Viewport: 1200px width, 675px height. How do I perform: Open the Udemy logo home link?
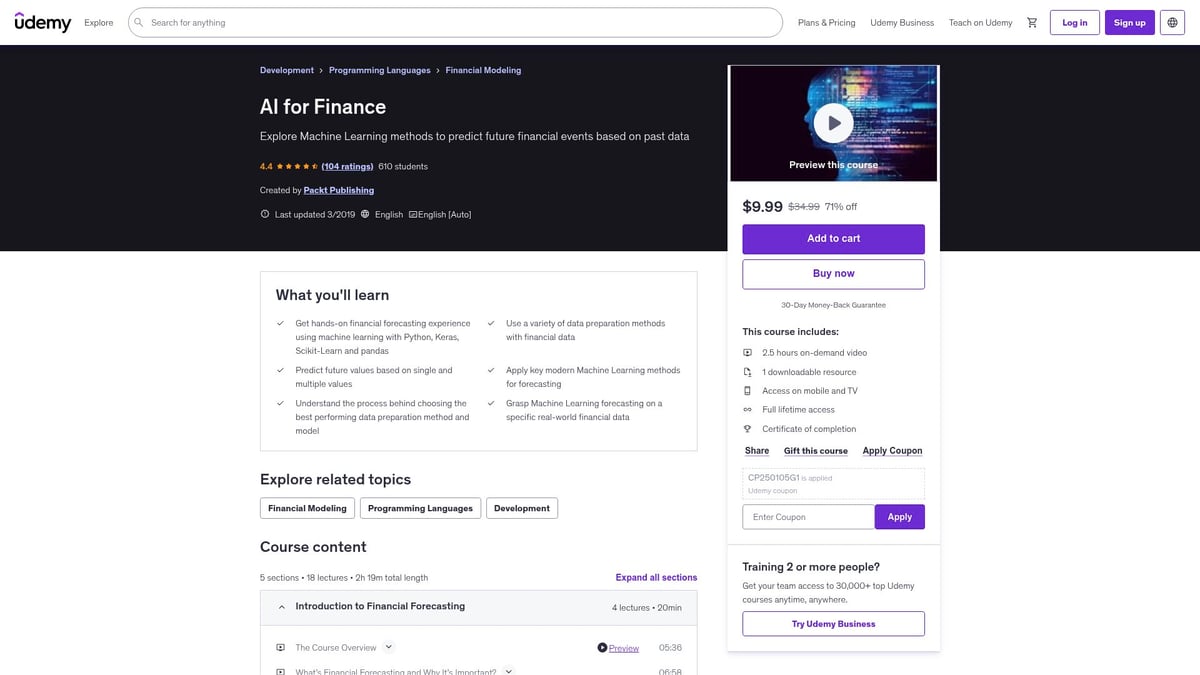[43, 22]
